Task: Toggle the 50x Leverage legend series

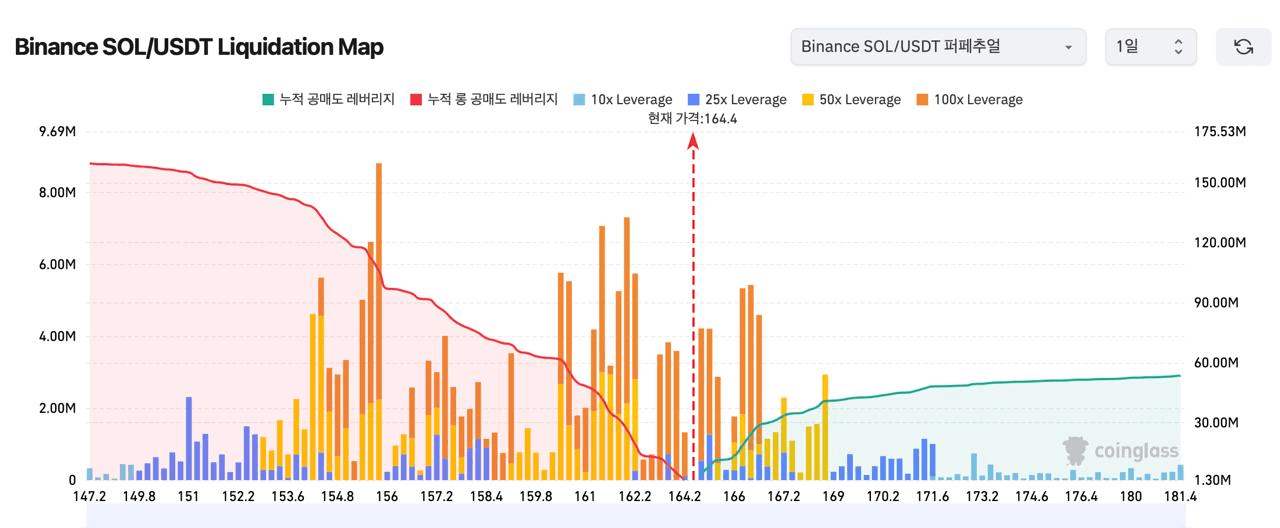Action: (x=851, y=99)
